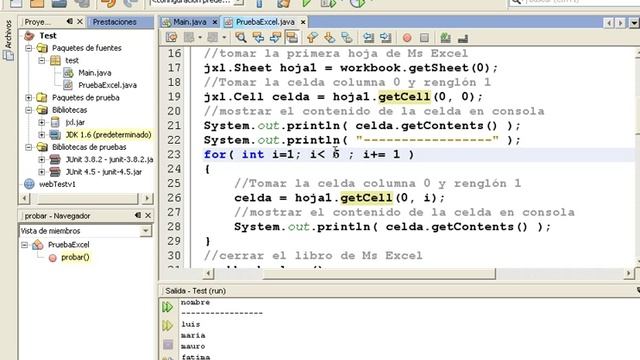This screenshot has width=640, height=360.
Task: Click Find Next Occurrence editor icon
Action: tap(275, 38)
